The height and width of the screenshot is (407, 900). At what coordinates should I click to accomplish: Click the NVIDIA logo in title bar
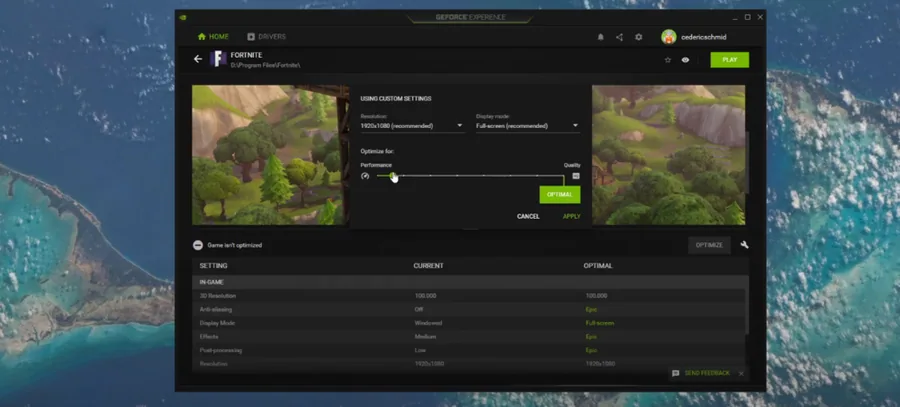pyautogui.click(x=183, y=17)
